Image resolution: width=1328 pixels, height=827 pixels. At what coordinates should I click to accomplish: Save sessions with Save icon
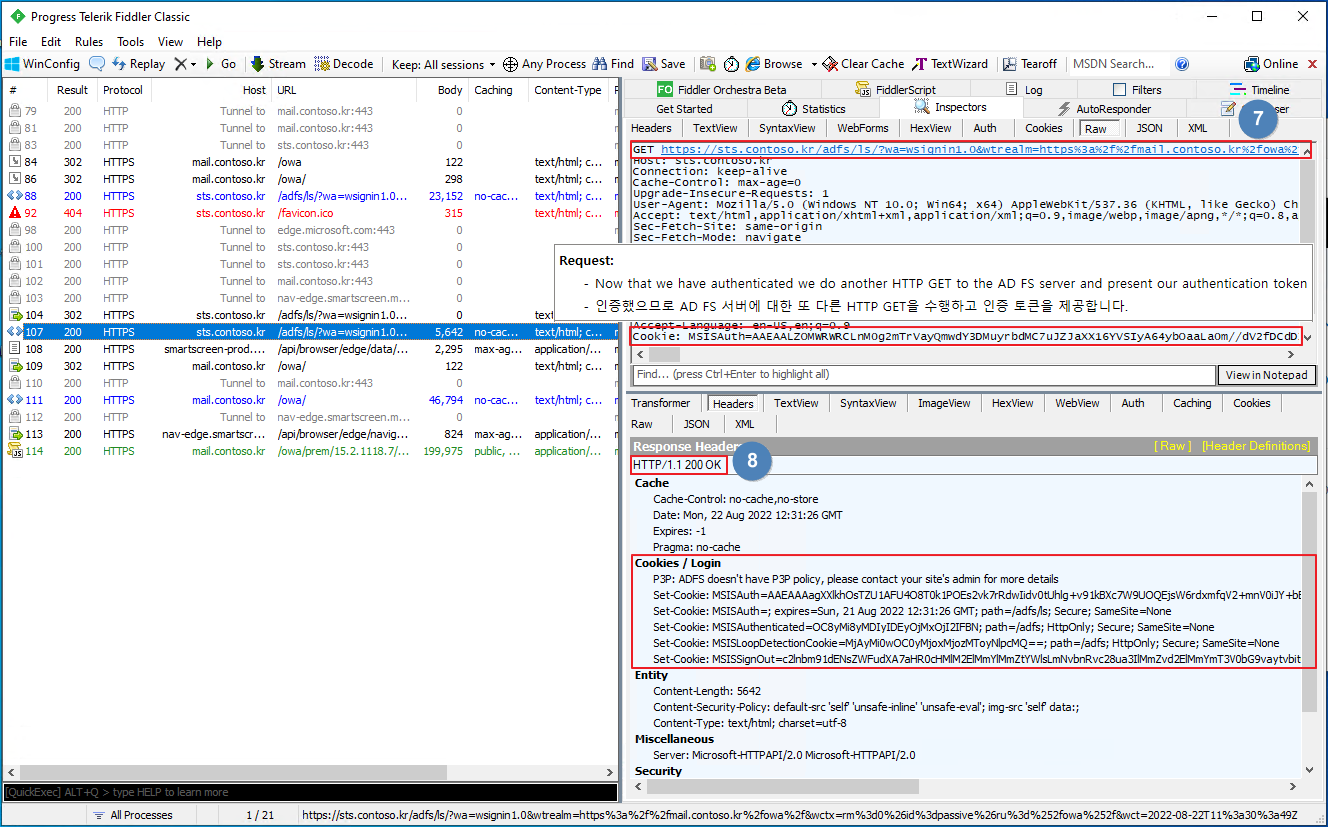point(664,64)
